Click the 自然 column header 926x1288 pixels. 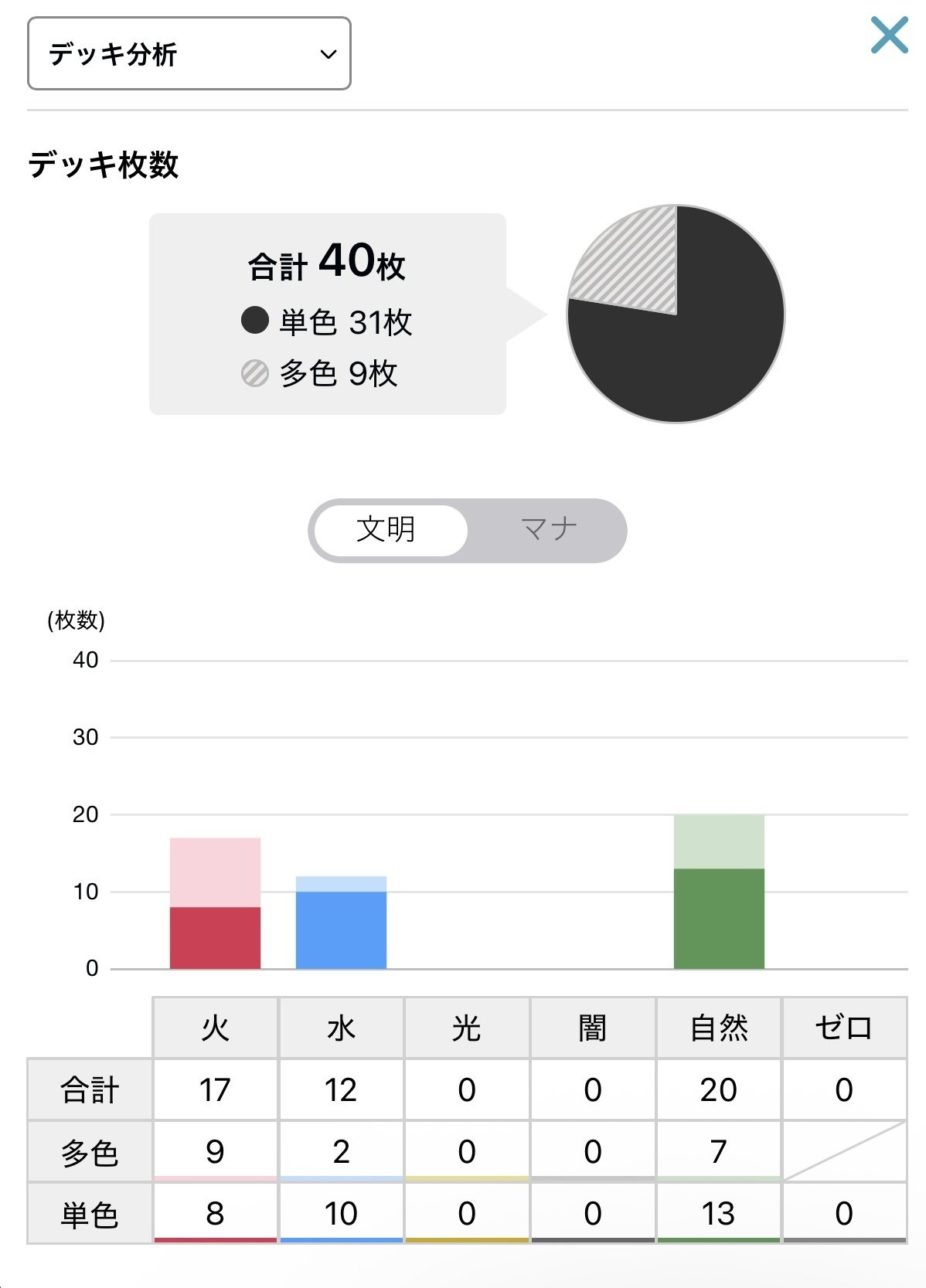tap(719, 1028)
